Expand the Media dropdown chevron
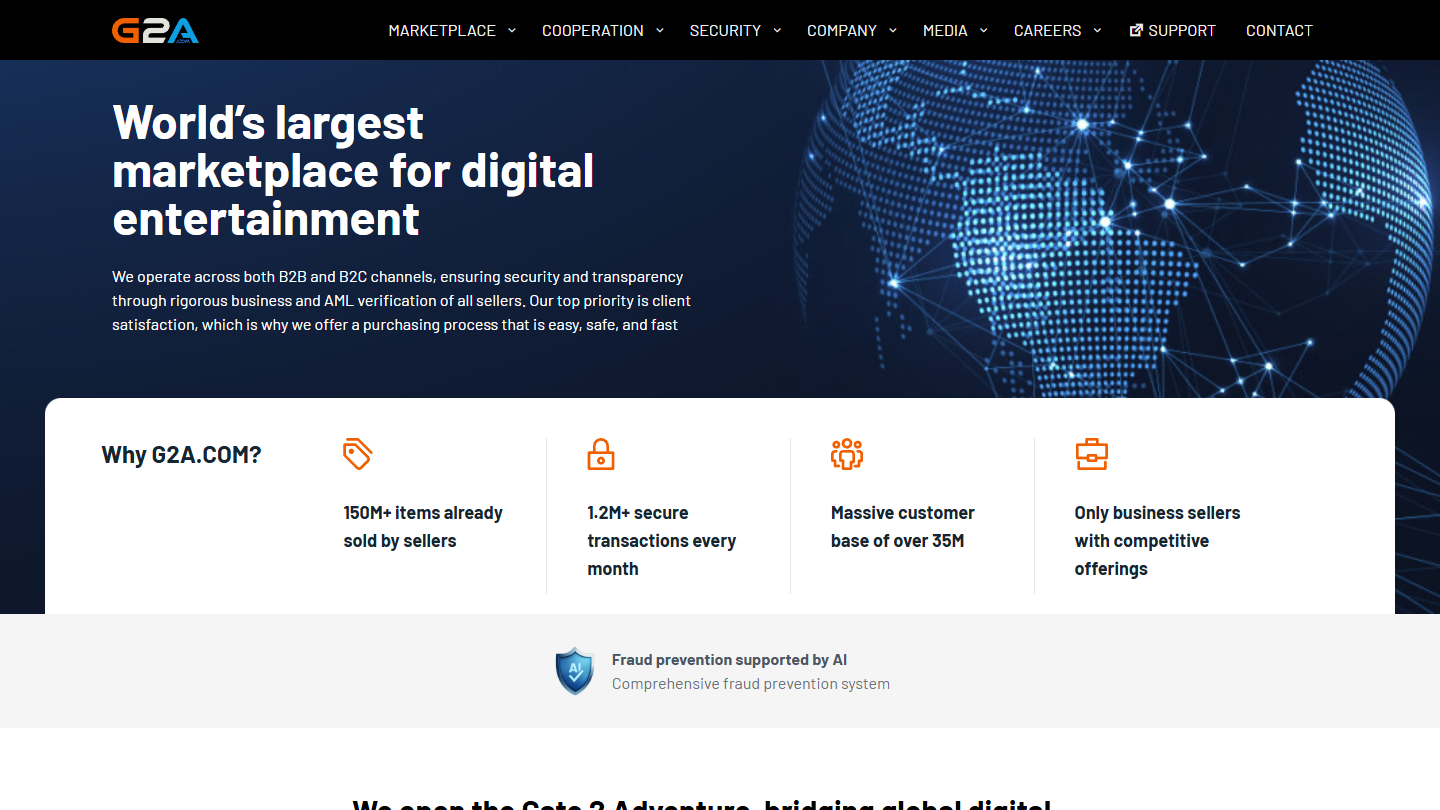Viewport: 1440px width, 810px height. pyautogui.click(x=984, y=30)
